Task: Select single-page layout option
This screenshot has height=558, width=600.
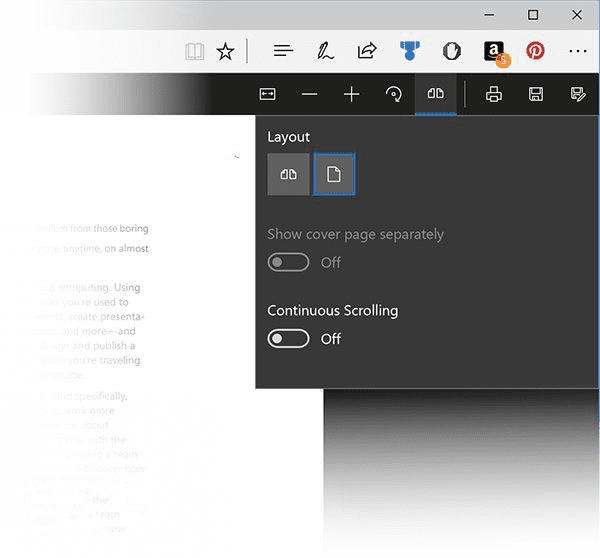Action: (334, 175)
